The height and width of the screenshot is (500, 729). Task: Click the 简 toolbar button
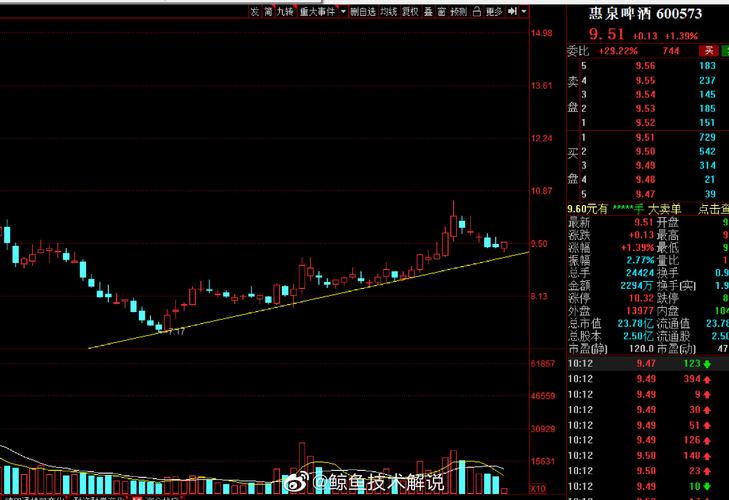[x=268, y=12]
